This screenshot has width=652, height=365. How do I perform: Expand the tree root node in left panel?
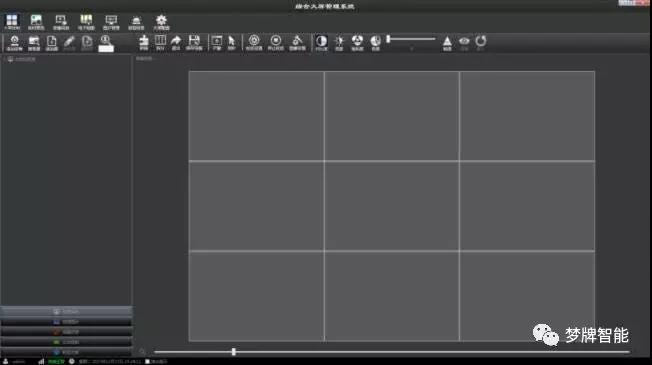tap(20, 59)
